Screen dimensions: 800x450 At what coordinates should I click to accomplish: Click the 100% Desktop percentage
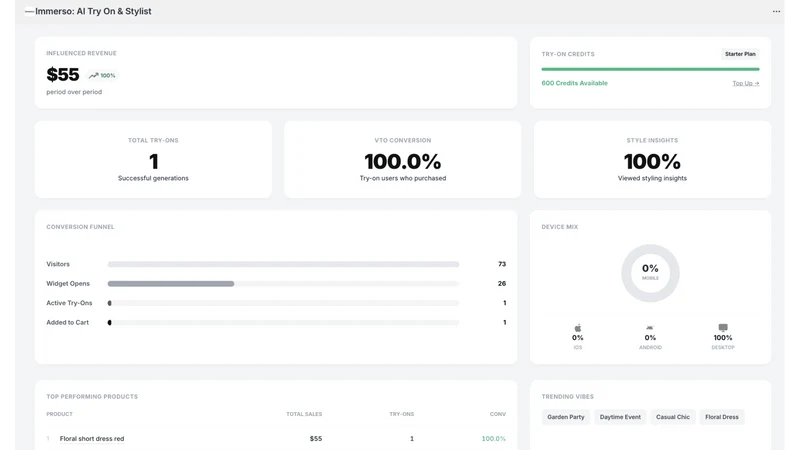(x=723, y=338)
